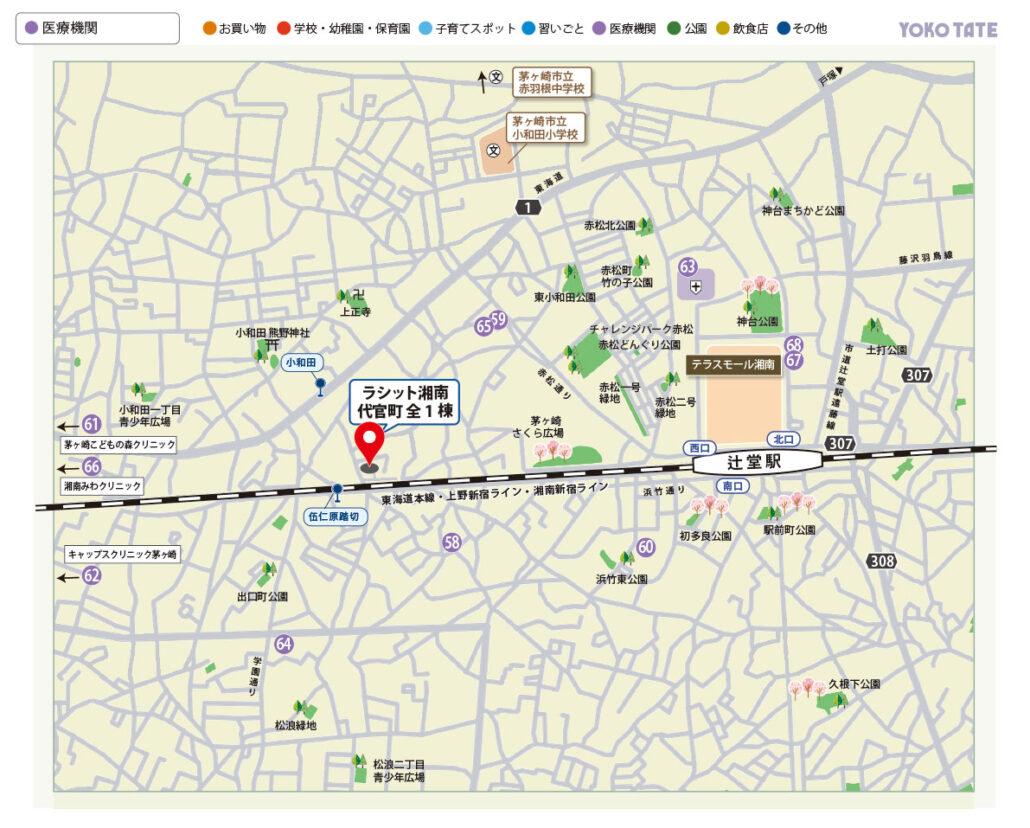Click the Route 1 road shield
The width and height of the screenshot is (1030, 828).
527,207
